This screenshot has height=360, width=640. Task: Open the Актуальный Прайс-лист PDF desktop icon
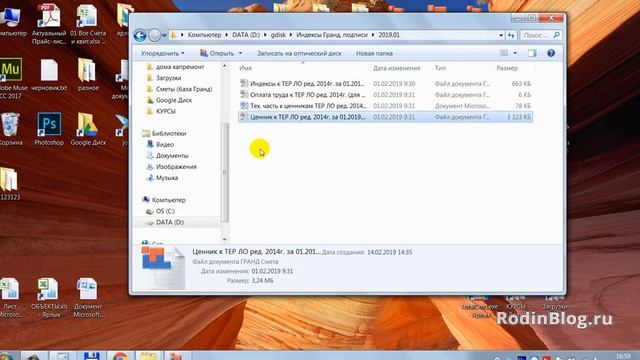49,24
